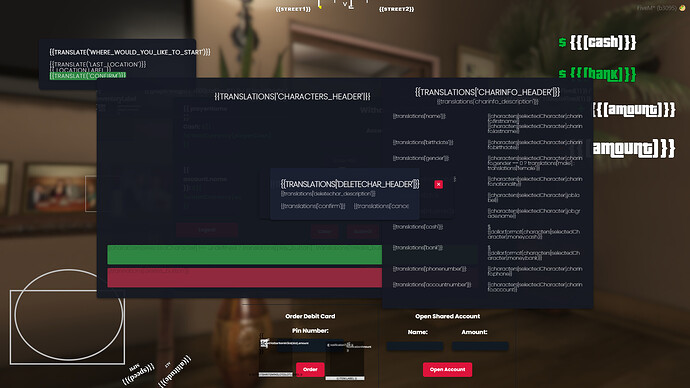Click the red Order button
The width and height of the screenshot is (690, 388).
tap(310, 370)
